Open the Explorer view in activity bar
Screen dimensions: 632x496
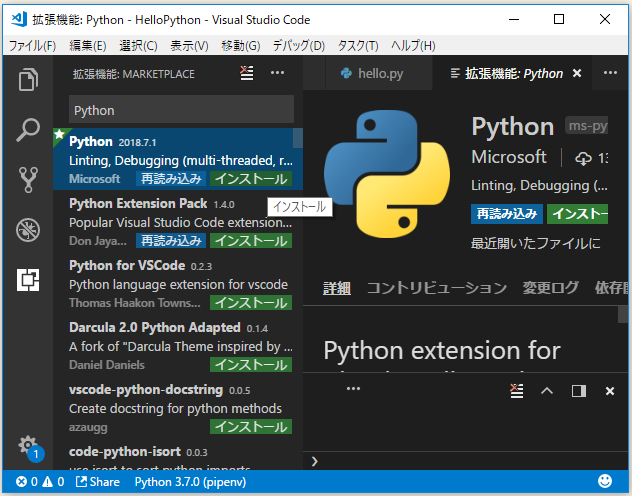[x=28, y=79]
